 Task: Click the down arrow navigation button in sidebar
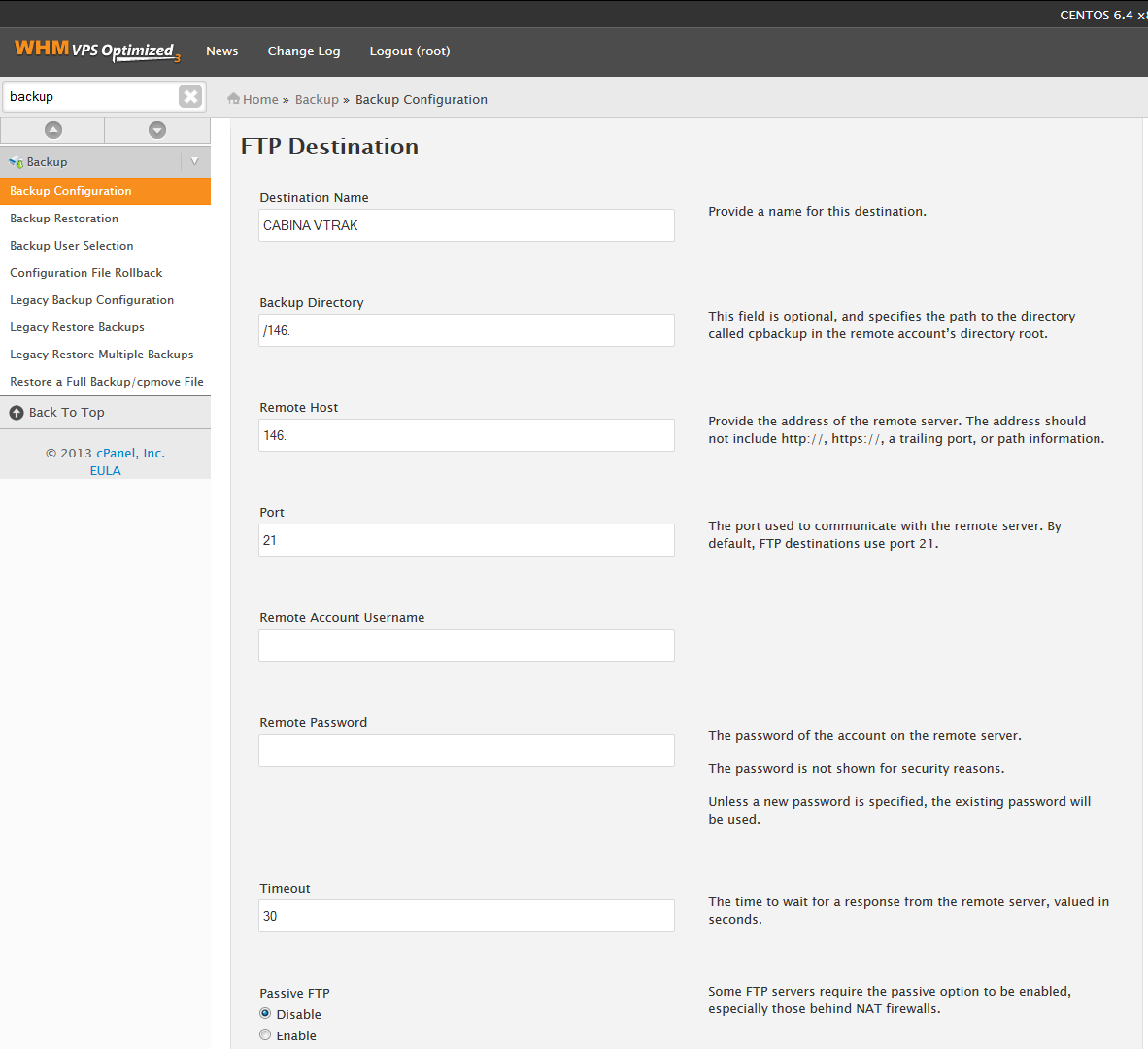[x=157, y=130]
